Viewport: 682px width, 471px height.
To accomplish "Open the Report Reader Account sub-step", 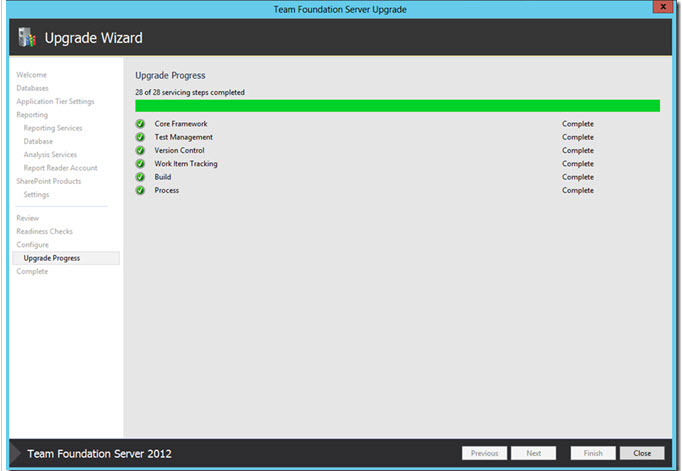I will [60, 168].
